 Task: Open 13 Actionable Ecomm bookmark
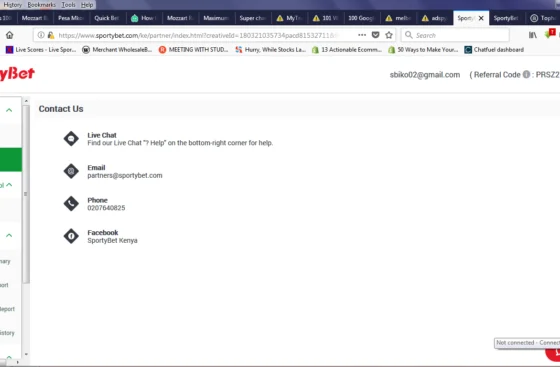click(347, 50)
